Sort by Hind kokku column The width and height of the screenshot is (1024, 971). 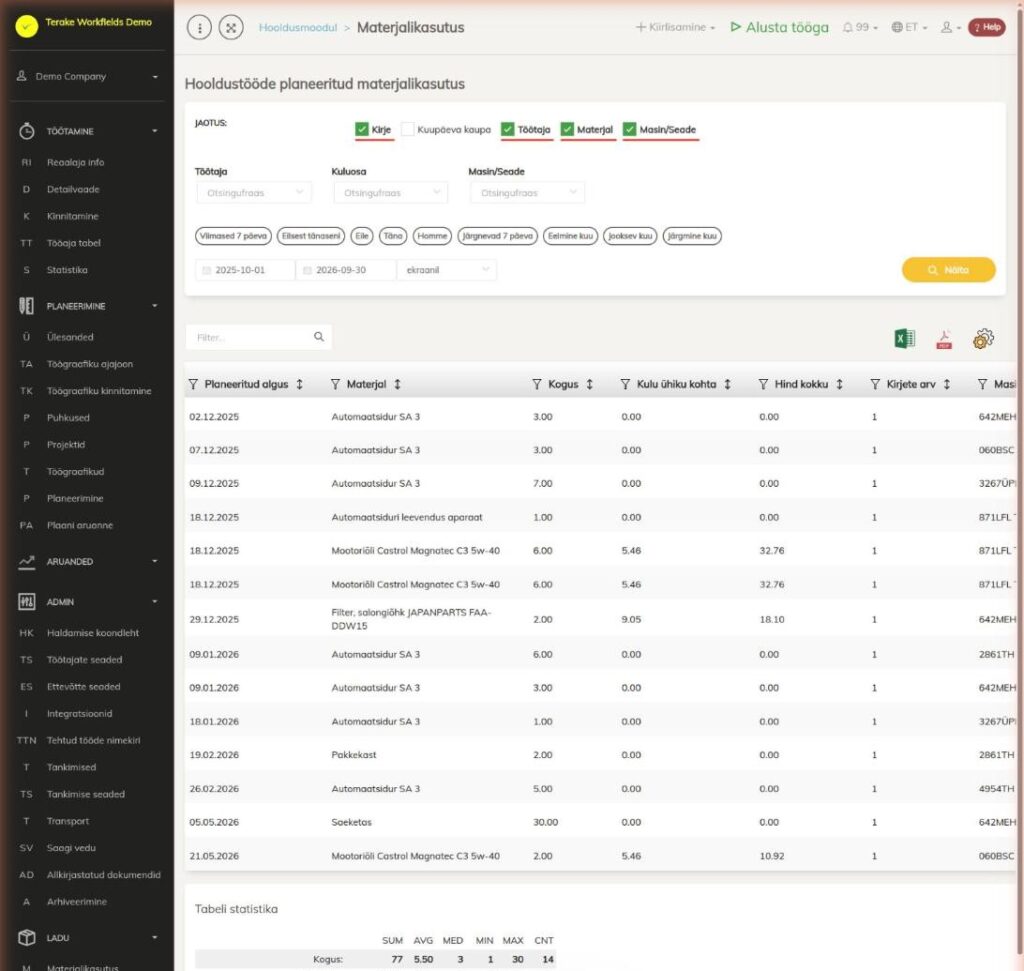[839, 385]
